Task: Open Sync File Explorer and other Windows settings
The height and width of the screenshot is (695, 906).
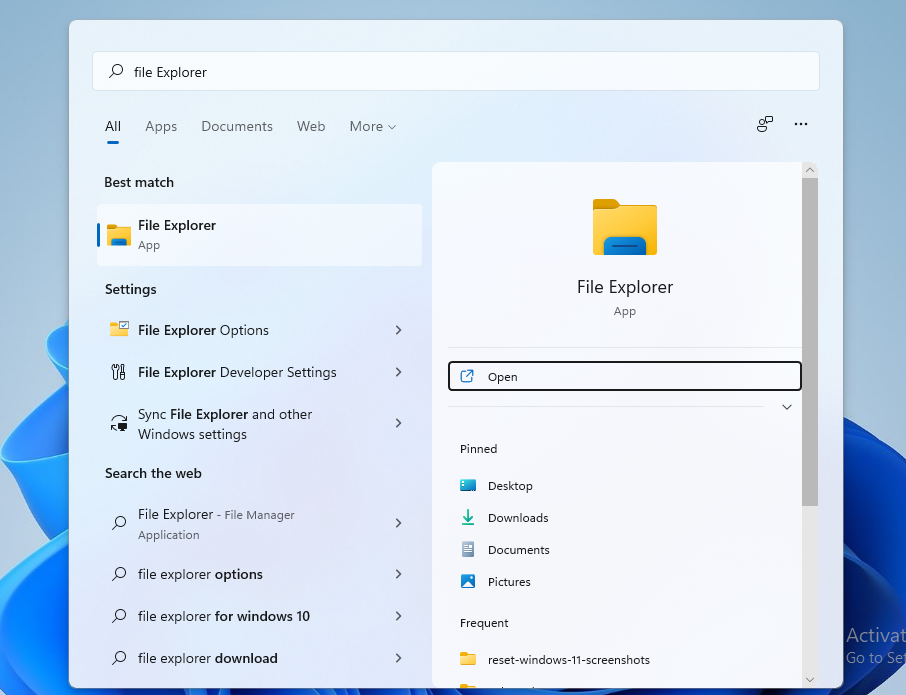Action: click(259, 423)
